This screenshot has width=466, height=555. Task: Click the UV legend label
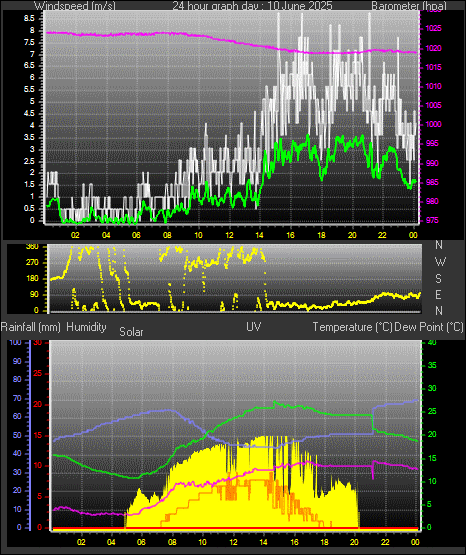tap(254, 327)
